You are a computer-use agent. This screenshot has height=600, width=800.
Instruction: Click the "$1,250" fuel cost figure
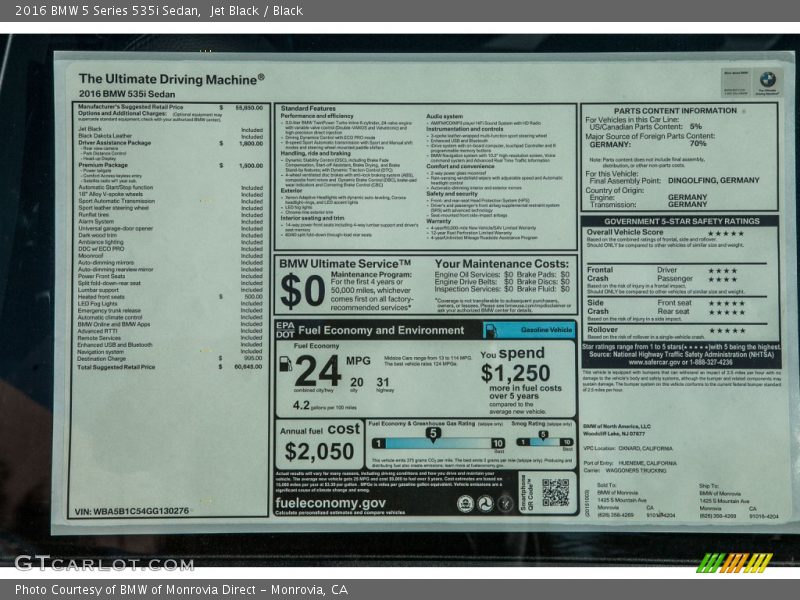pos(515,373)
